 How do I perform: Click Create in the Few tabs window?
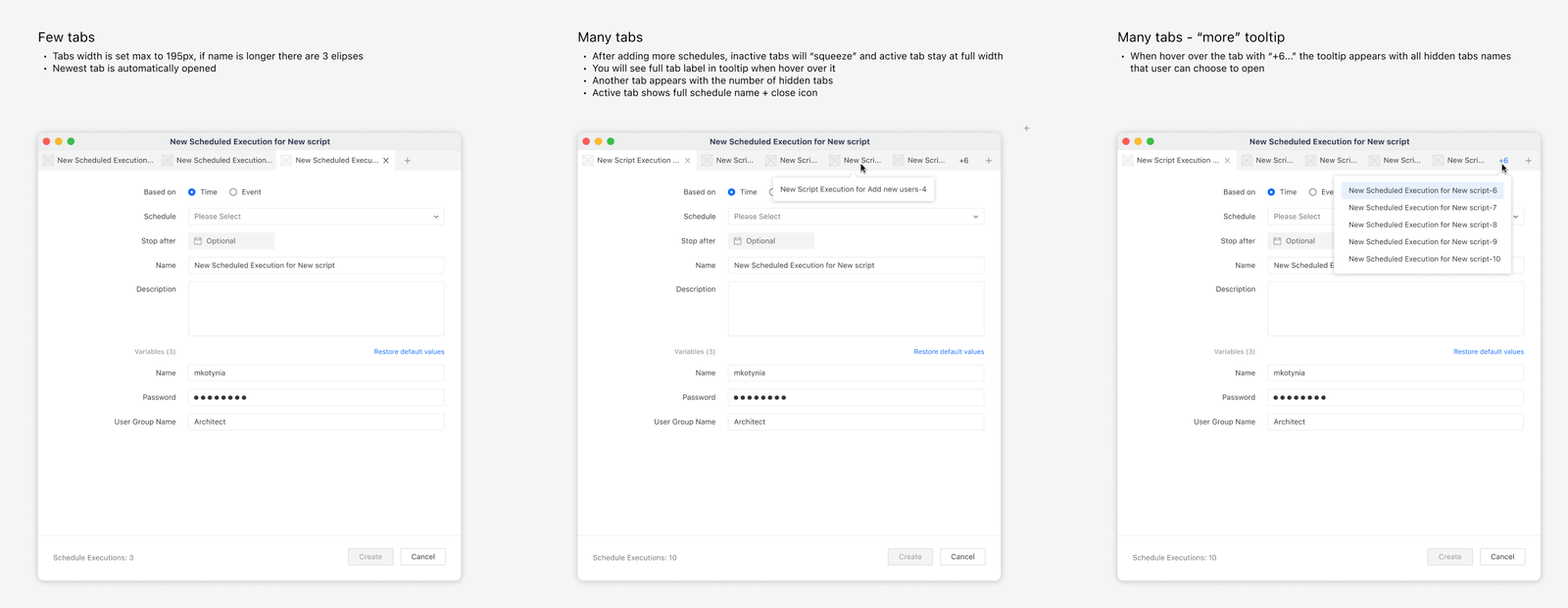370,557
